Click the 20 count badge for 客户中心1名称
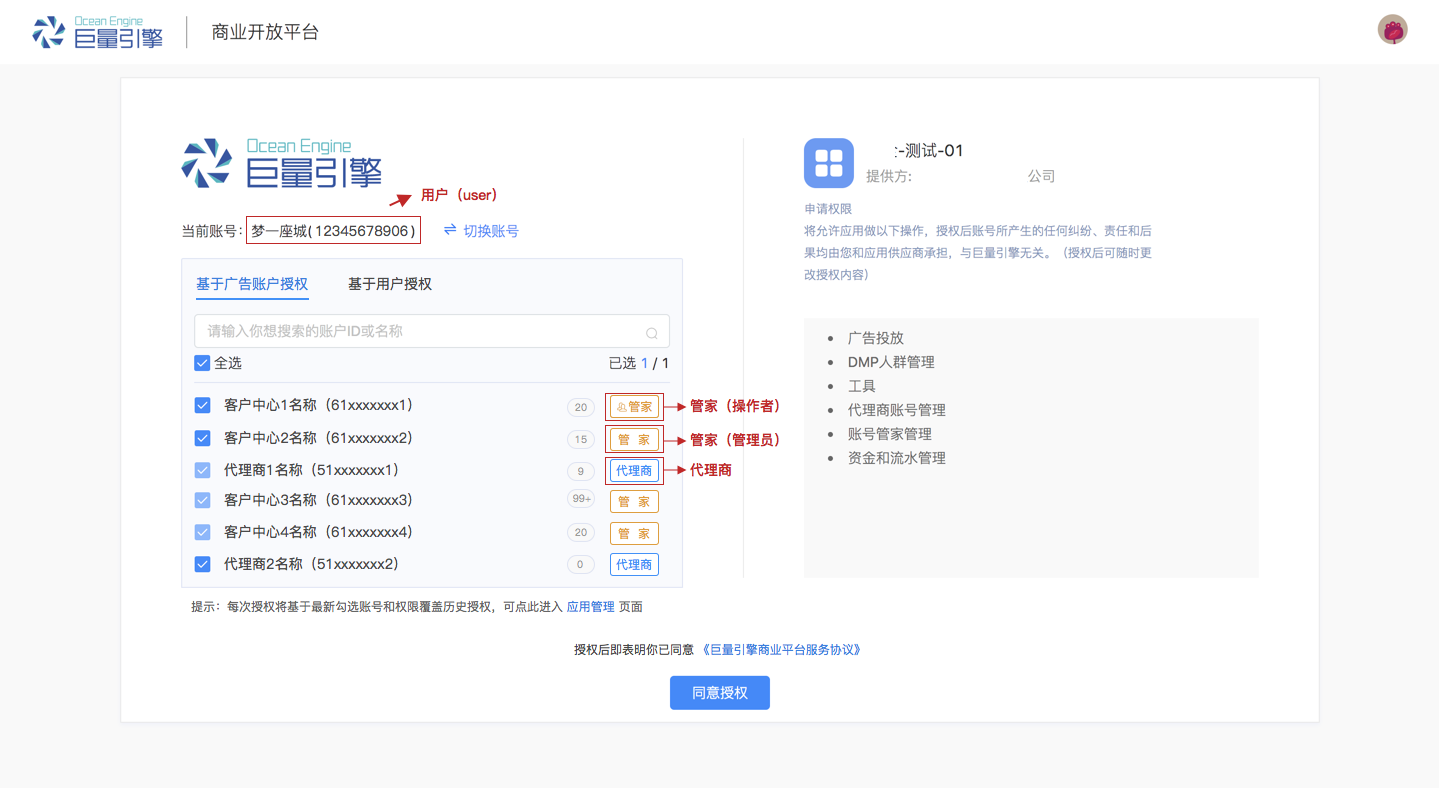 581,407
